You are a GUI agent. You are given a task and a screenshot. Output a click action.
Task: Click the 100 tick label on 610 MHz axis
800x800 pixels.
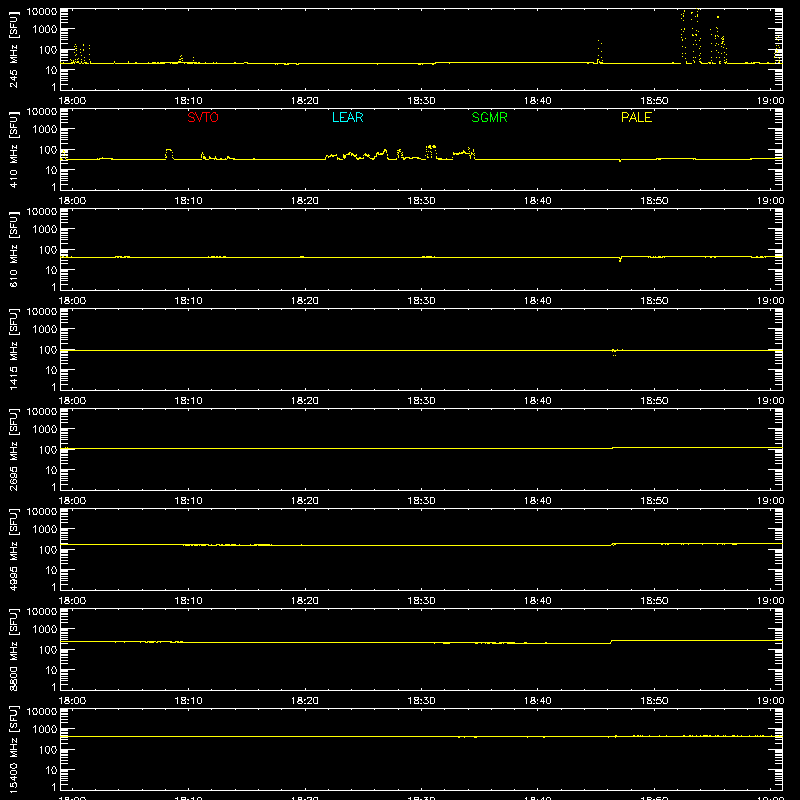coord(48,250)
